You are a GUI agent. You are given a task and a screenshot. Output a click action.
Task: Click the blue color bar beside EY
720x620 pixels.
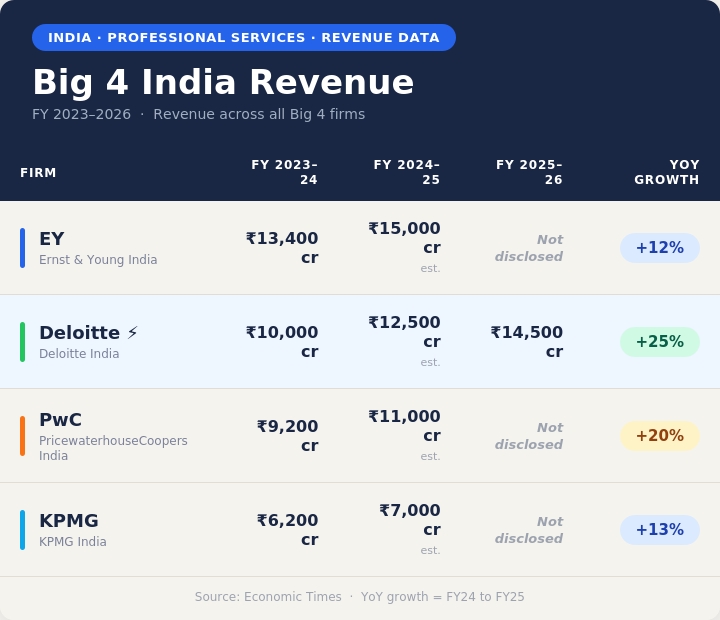(x=22, y=248)
